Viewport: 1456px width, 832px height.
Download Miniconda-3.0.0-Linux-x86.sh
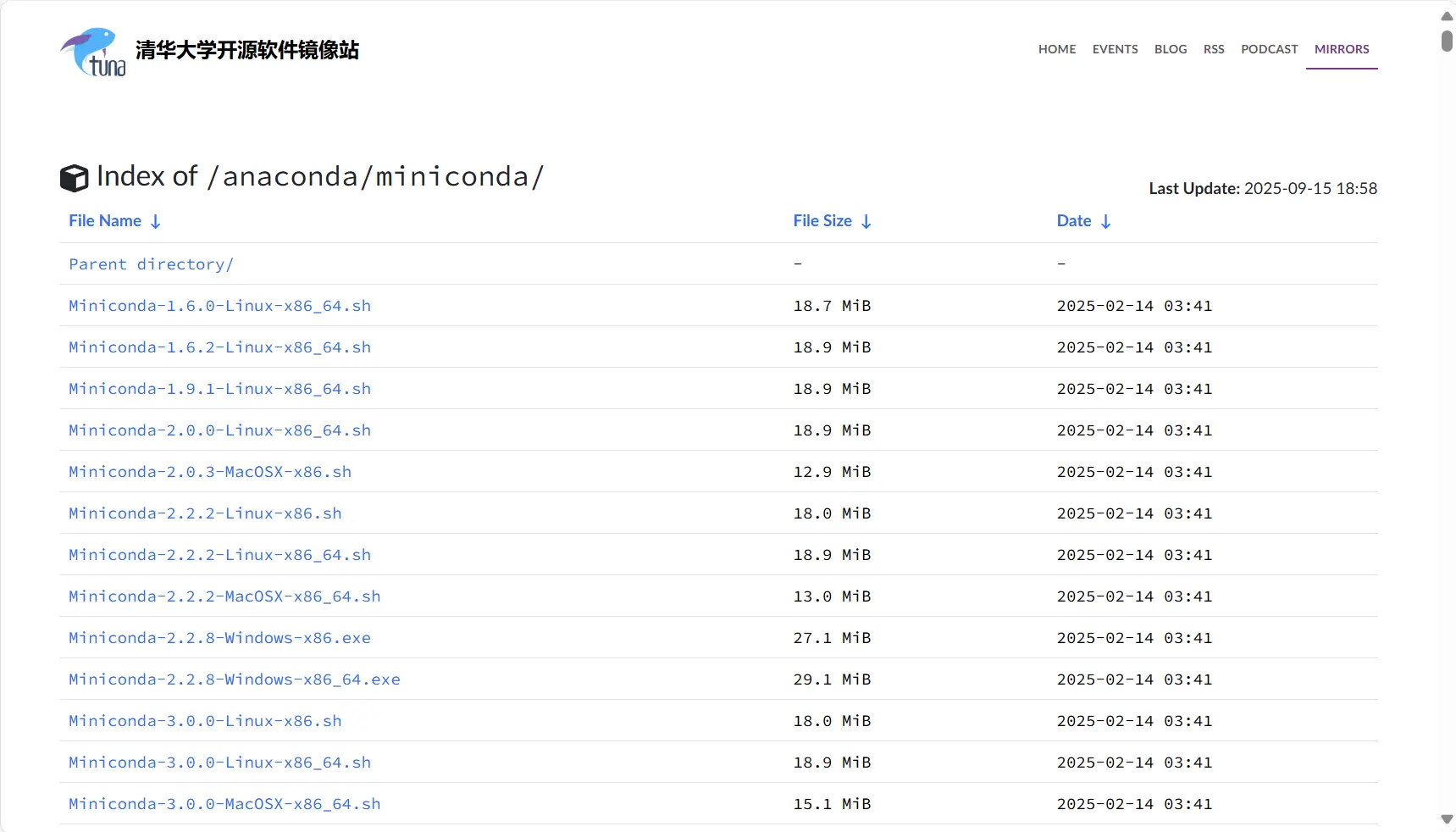click(x=206, y=721)
